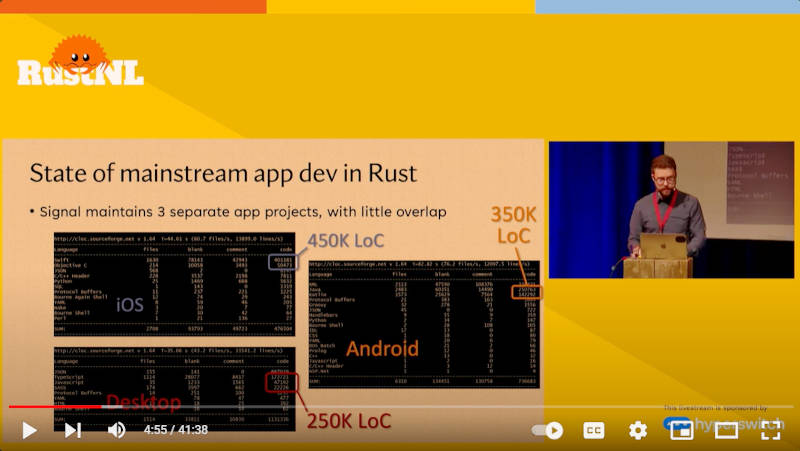Turn on closed captions
Image resolution: width=800 pixels, height=451 pixels.
point(593,431)
